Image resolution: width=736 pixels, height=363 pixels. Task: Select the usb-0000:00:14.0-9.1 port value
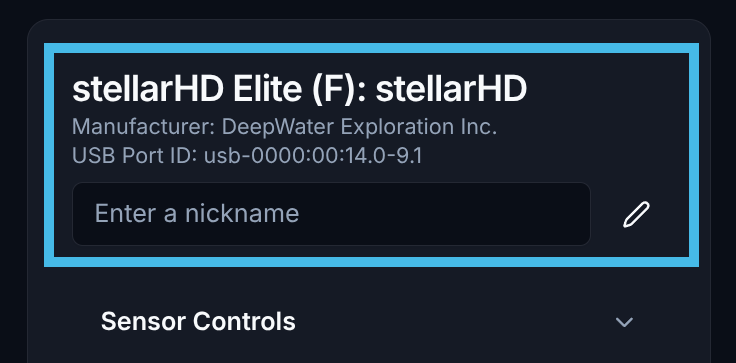(x=313, y=156)
